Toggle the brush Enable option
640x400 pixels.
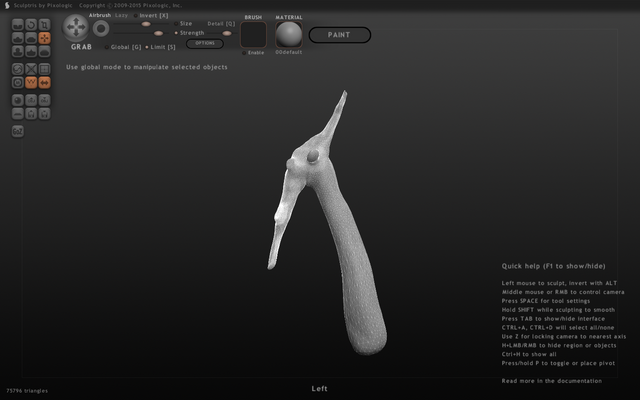[x=253, y=53]
